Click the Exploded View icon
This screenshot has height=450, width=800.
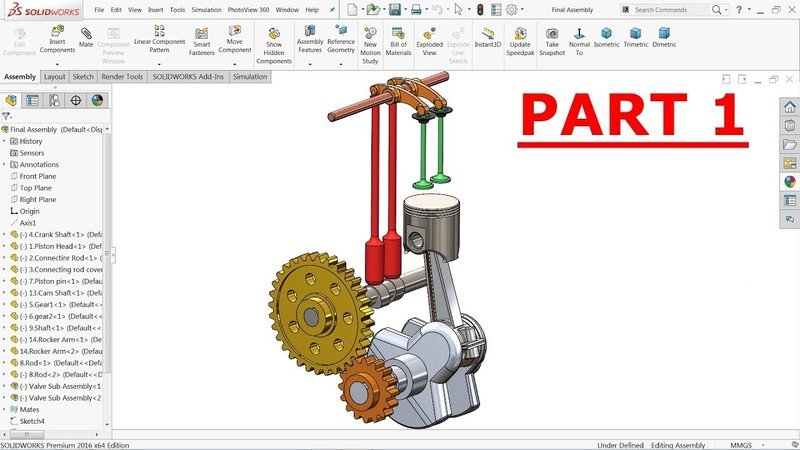[430, 41]
